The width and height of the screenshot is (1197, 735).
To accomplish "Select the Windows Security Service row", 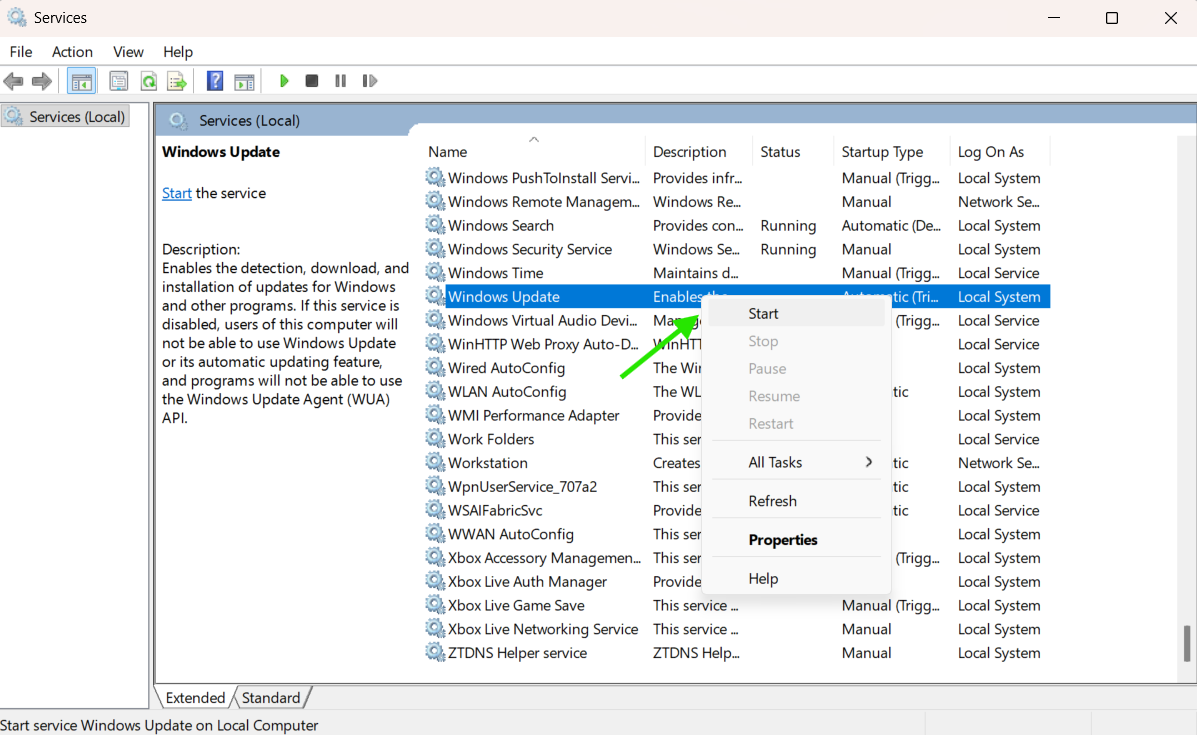I will click(737, 249).
